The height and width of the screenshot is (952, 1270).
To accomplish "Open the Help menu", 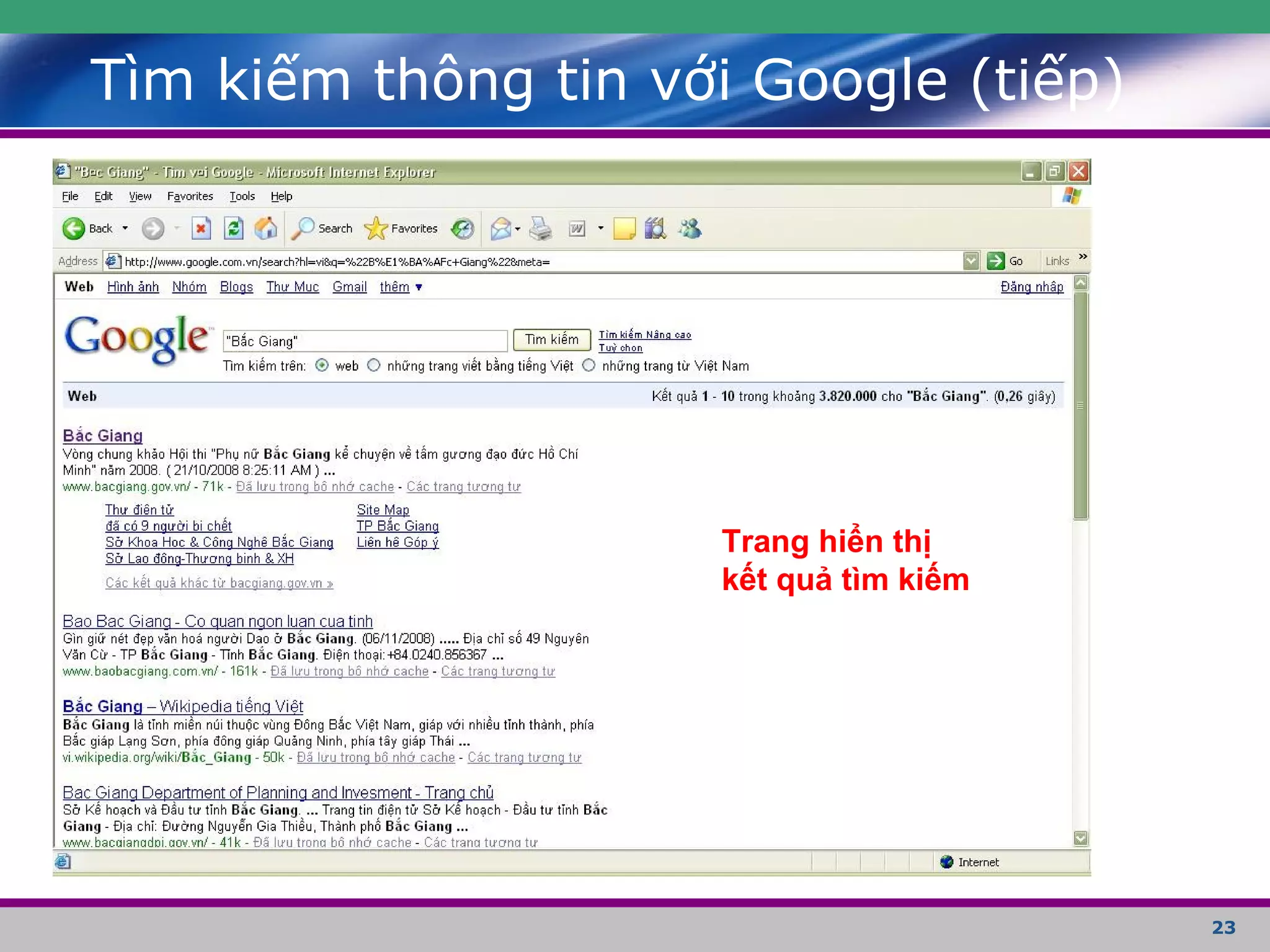I will tap(282, 196).
